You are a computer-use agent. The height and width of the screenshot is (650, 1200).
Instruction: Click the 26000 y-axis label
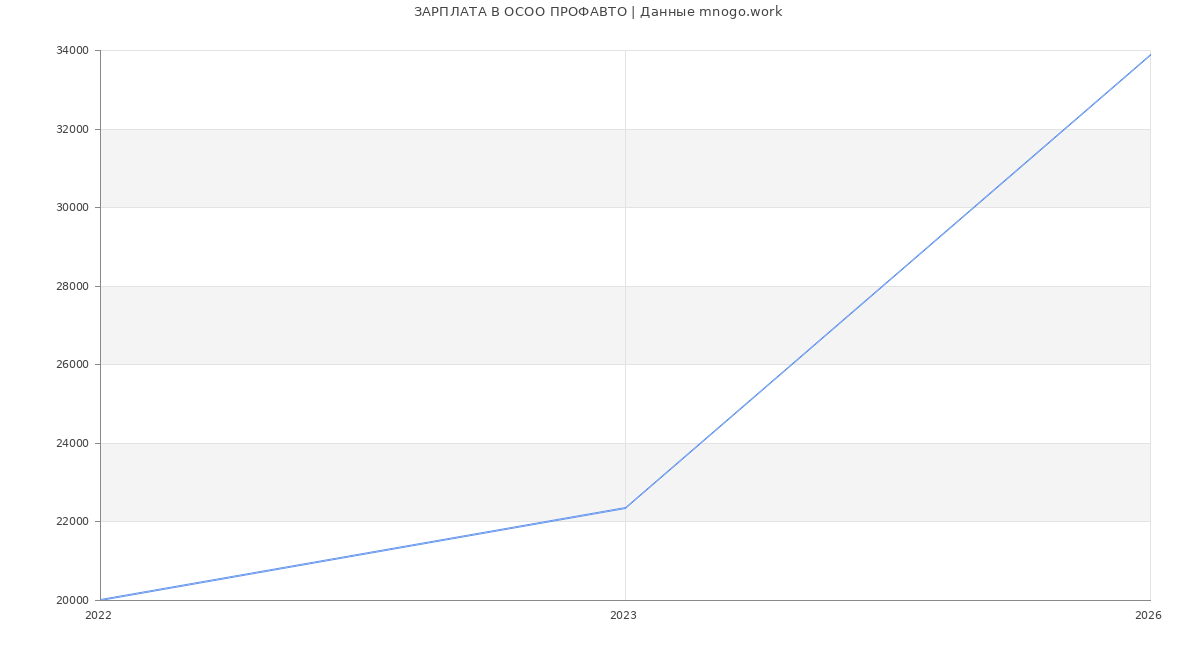pos(73,365)
